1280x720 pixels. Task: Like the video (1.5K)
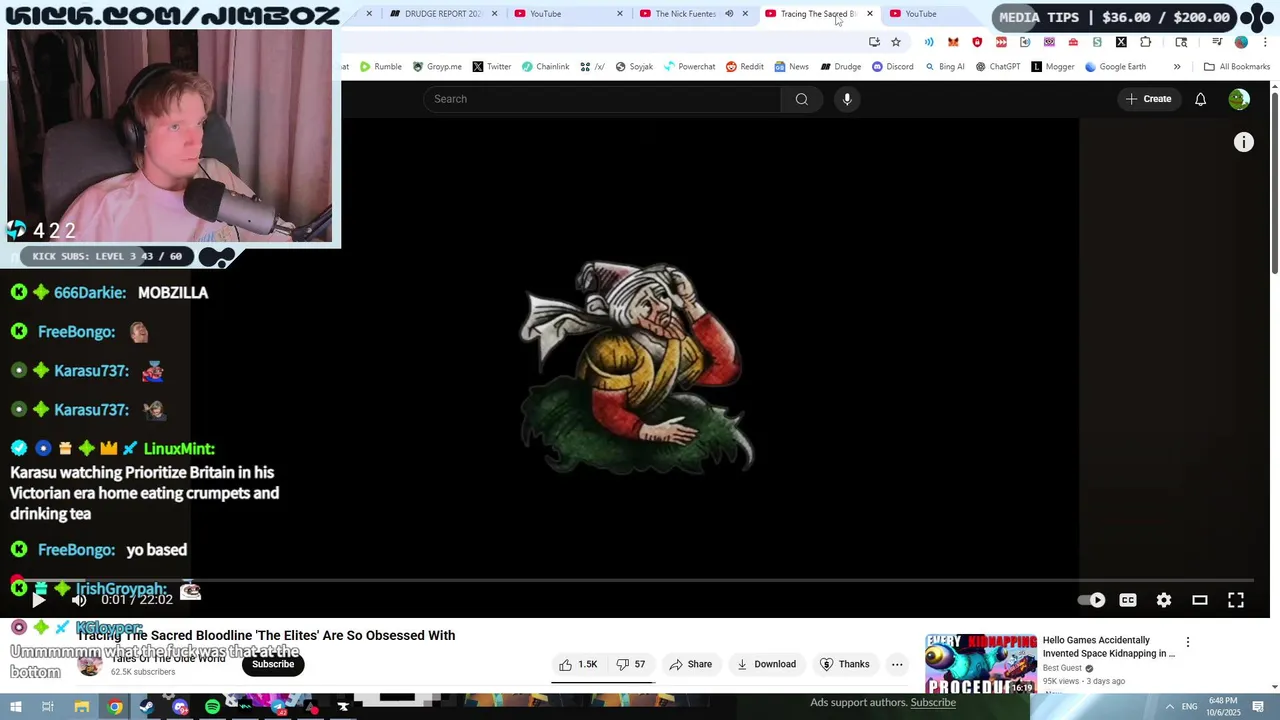tap(578, 664)
